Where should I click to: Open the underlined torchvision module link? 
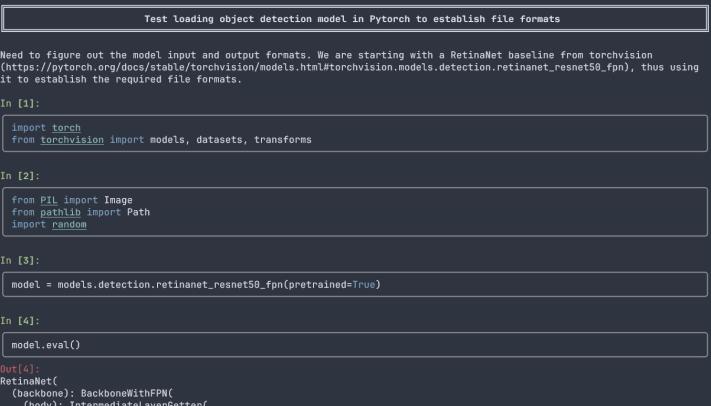(72, 140)
